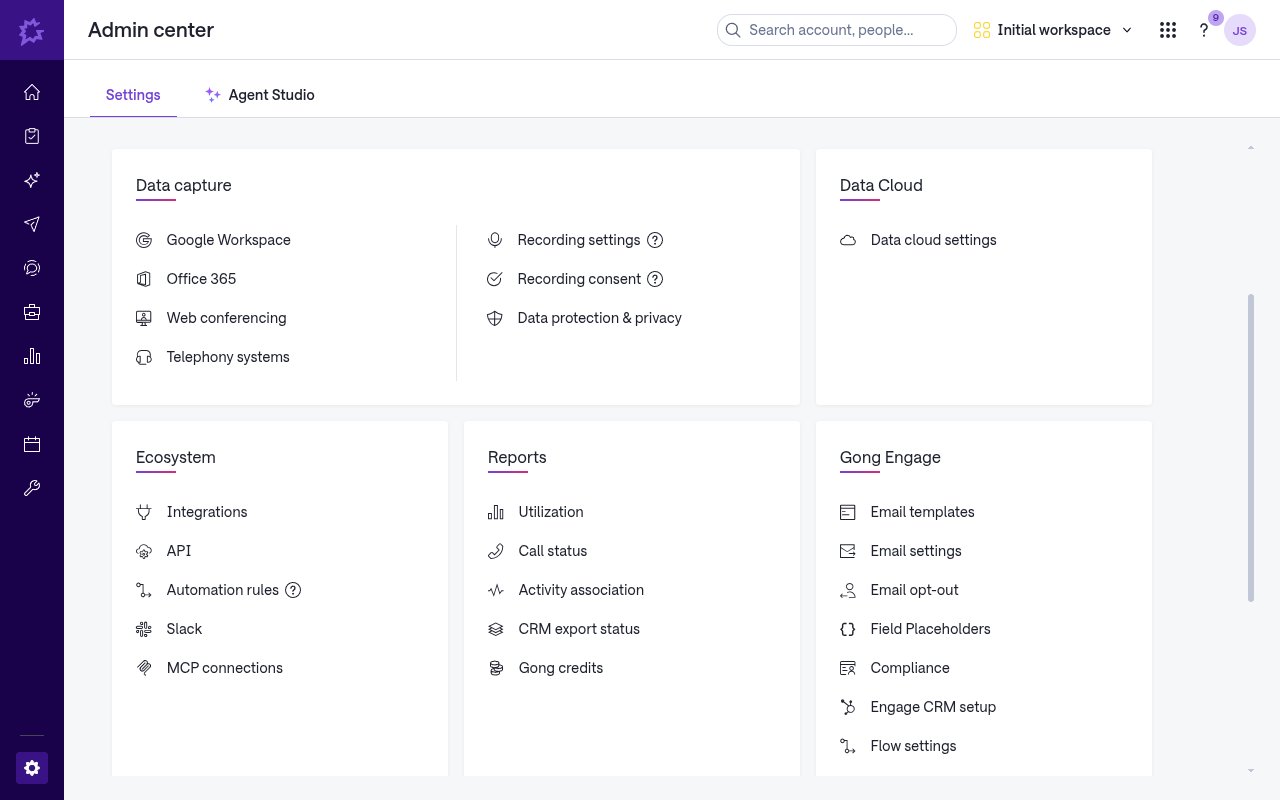The image size is (1280, 800).
Task: Open the JS user avatar menu
Action: pyautogui.click(x=1240, y=30)
